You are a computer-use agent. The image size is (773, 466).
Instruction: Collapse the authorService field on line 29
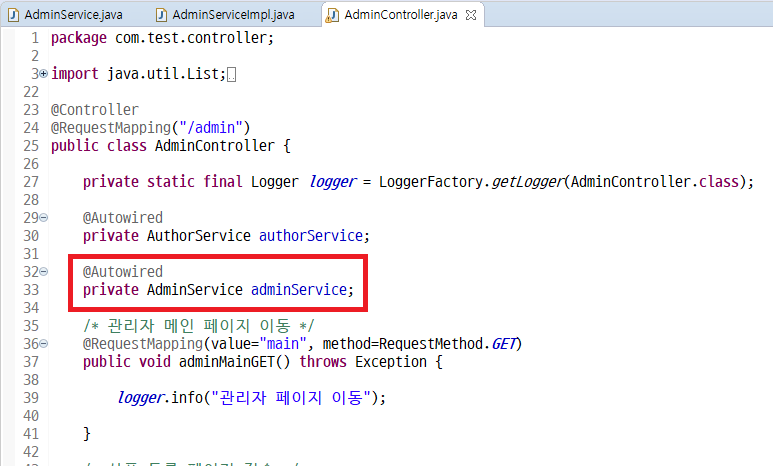click(x=43, y=217)
